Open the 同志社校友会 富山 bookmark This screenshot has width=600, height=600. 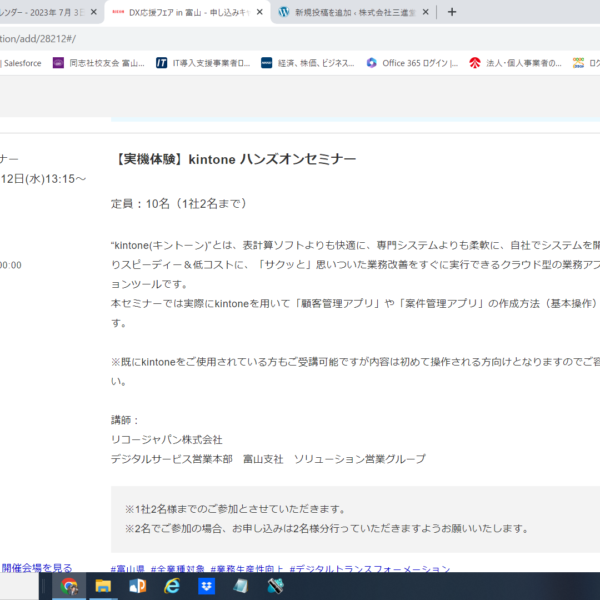[x=99, y=63]
